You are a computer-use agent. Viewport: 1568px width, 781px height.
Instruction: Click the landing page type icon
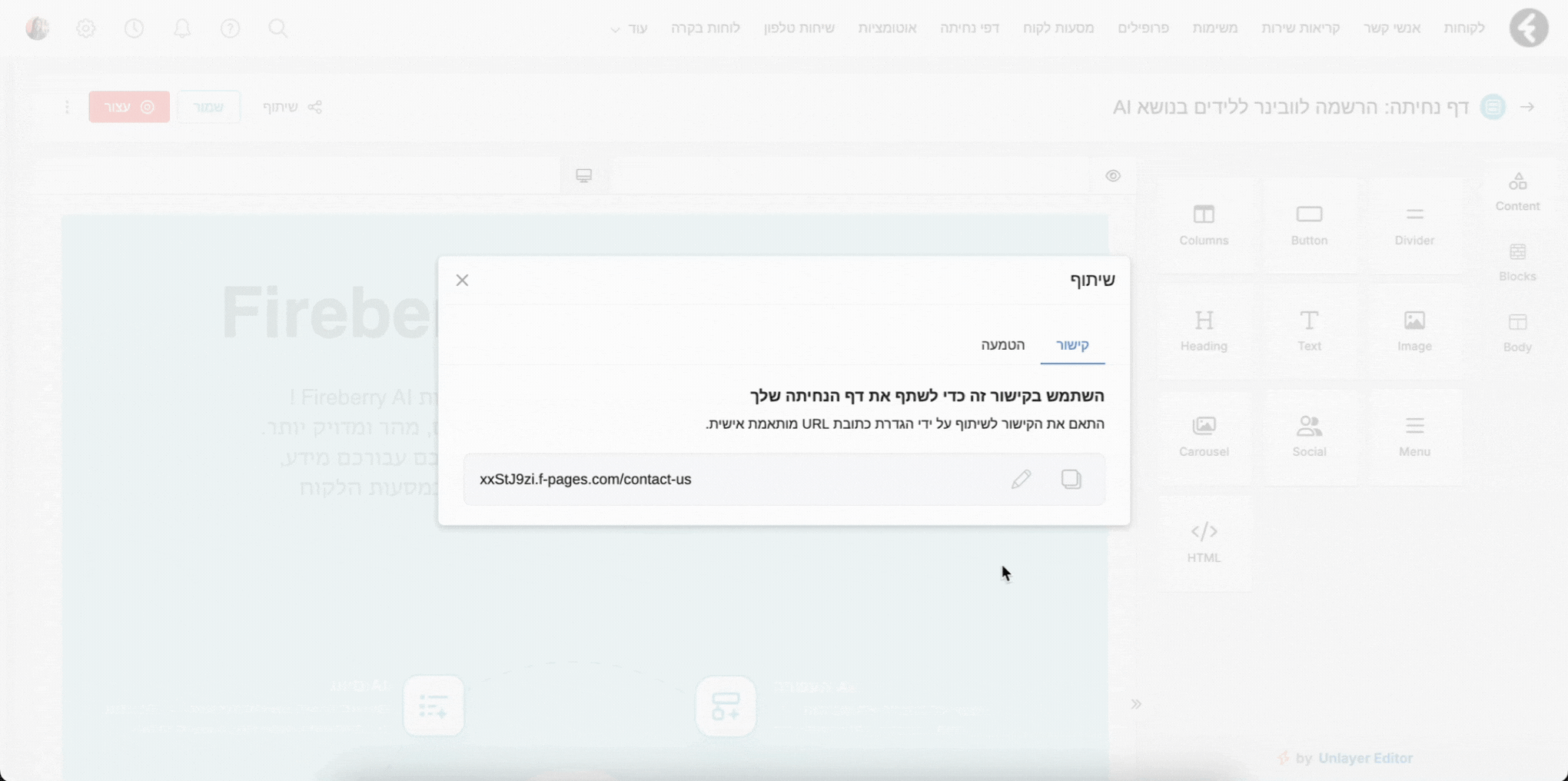coord(1493,107)
